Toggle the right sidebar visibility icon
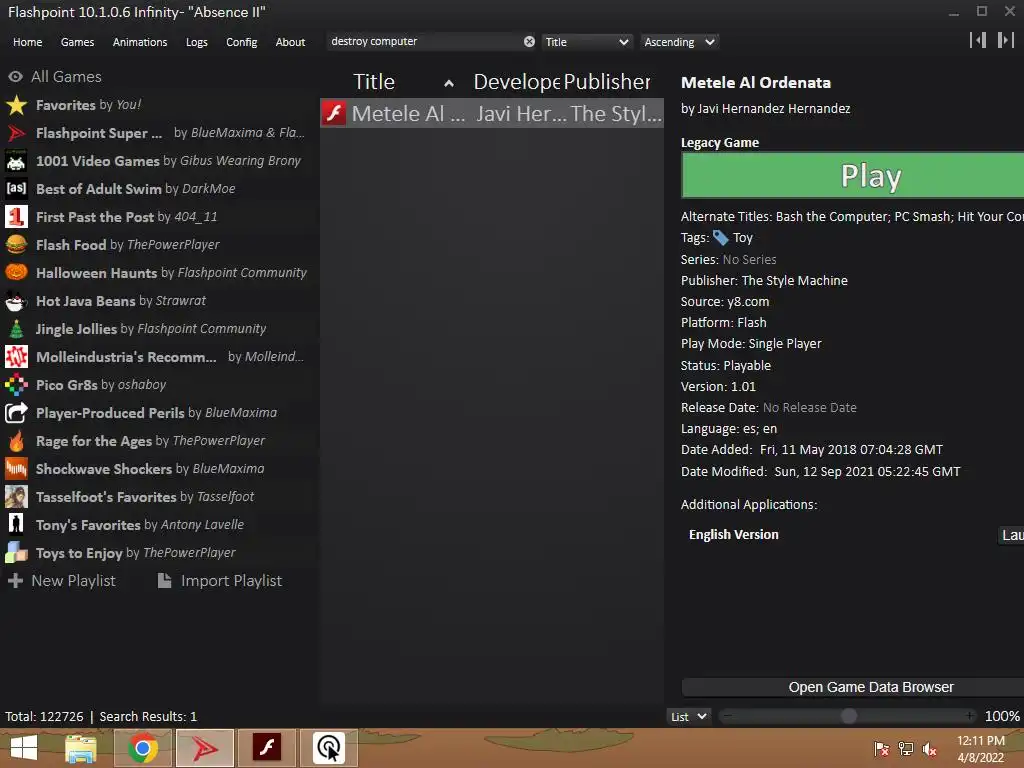This screenshot has height=768, width=1024. 1005,40
